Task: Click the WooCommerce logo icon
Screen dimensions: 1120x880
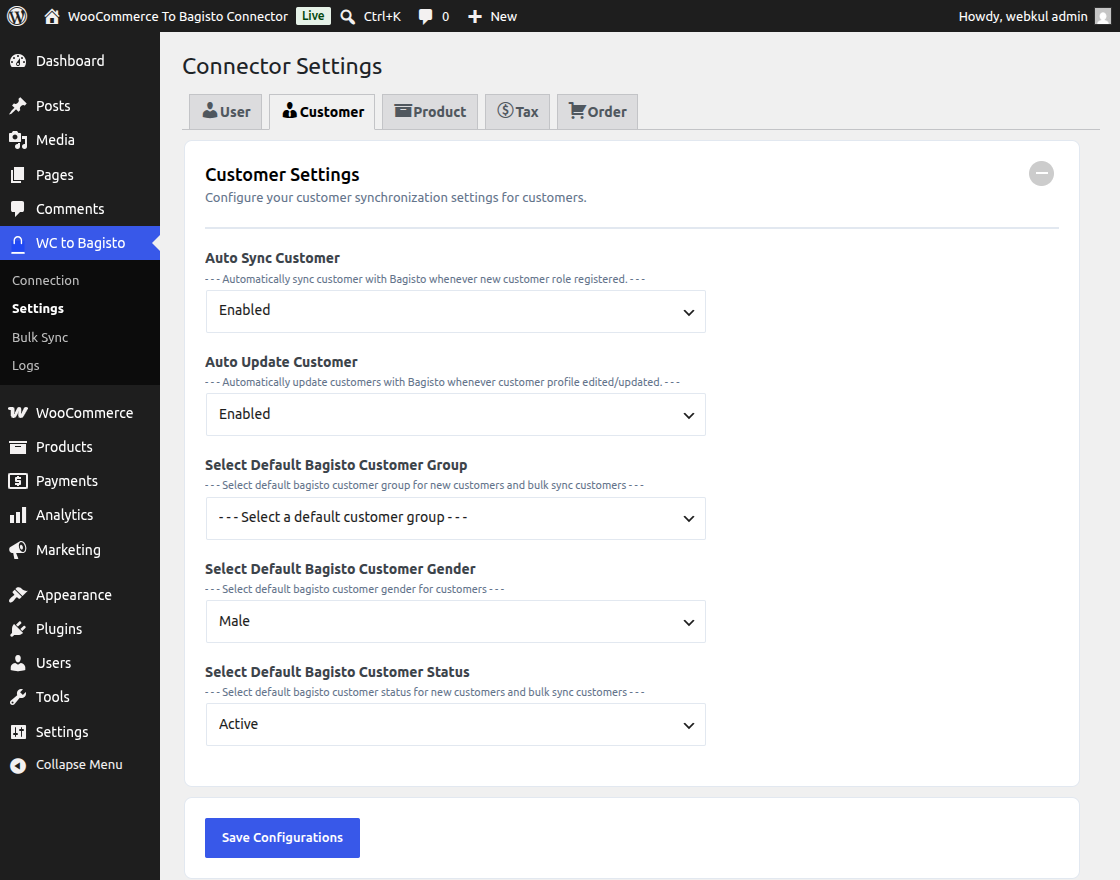Action: click(x=18, y=413)
